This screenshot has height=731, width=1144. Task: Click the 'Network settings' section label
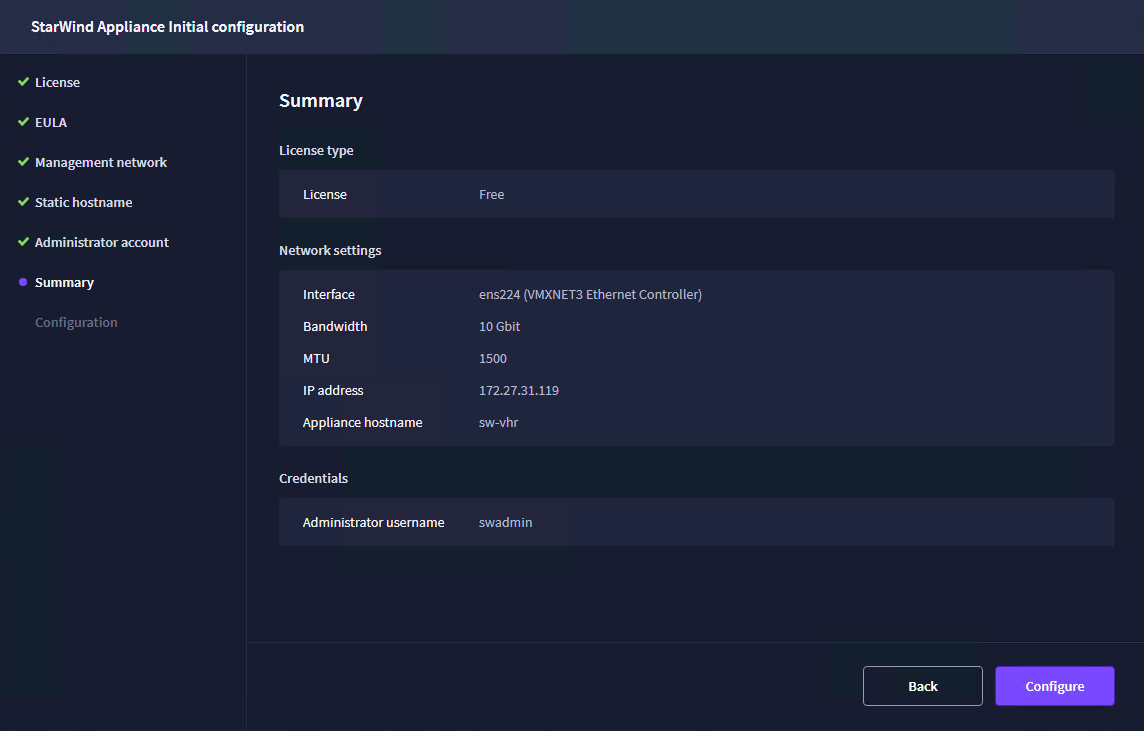[330, 250]
